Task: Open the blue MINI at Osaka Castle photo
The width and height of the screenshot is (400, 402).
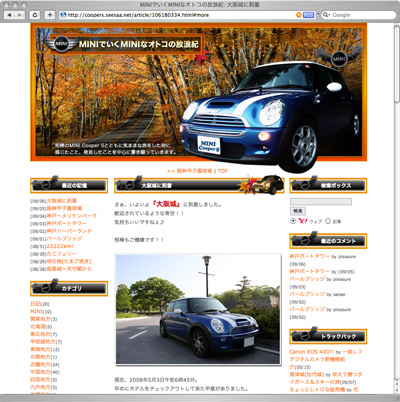Action: point(198,309)
